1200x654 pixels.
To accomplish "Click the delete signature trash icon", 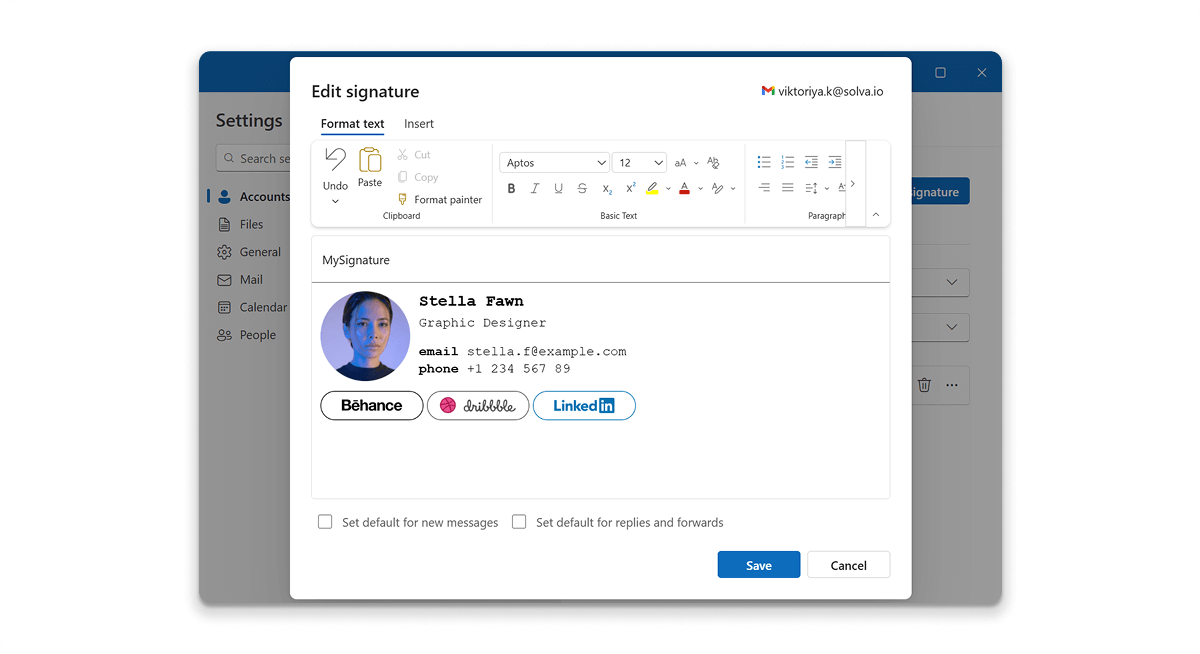I will pyautogui.click(x=923, y=384).
